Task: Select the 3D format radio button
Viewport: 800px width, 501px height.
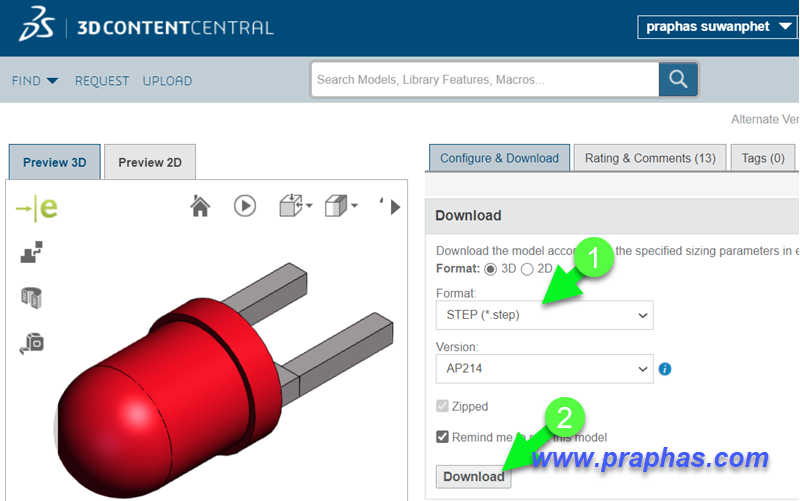Action: (490, 269)
